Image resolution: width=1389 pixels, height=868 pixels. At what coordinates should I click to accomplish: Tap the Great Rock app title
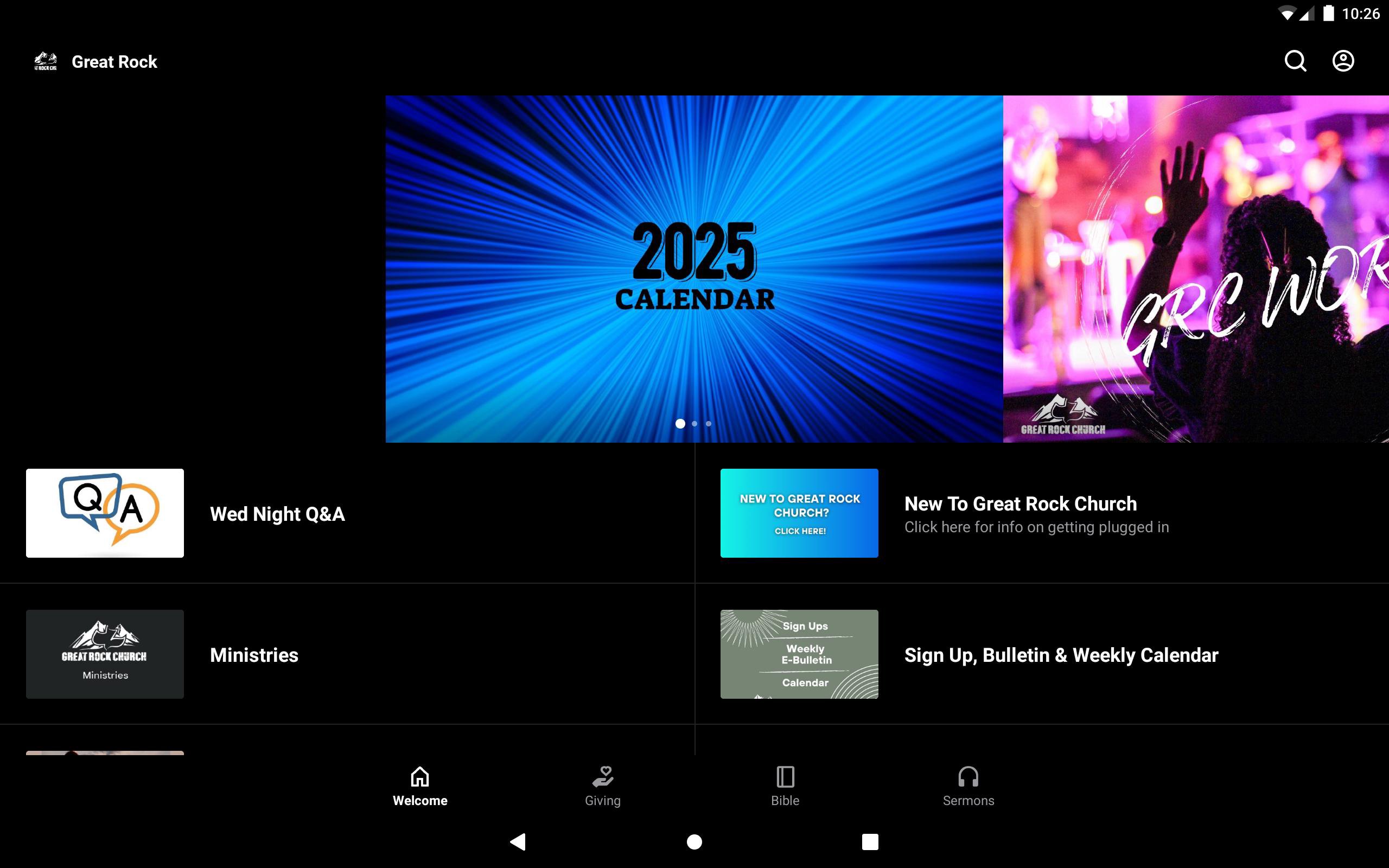coord(114,61)
